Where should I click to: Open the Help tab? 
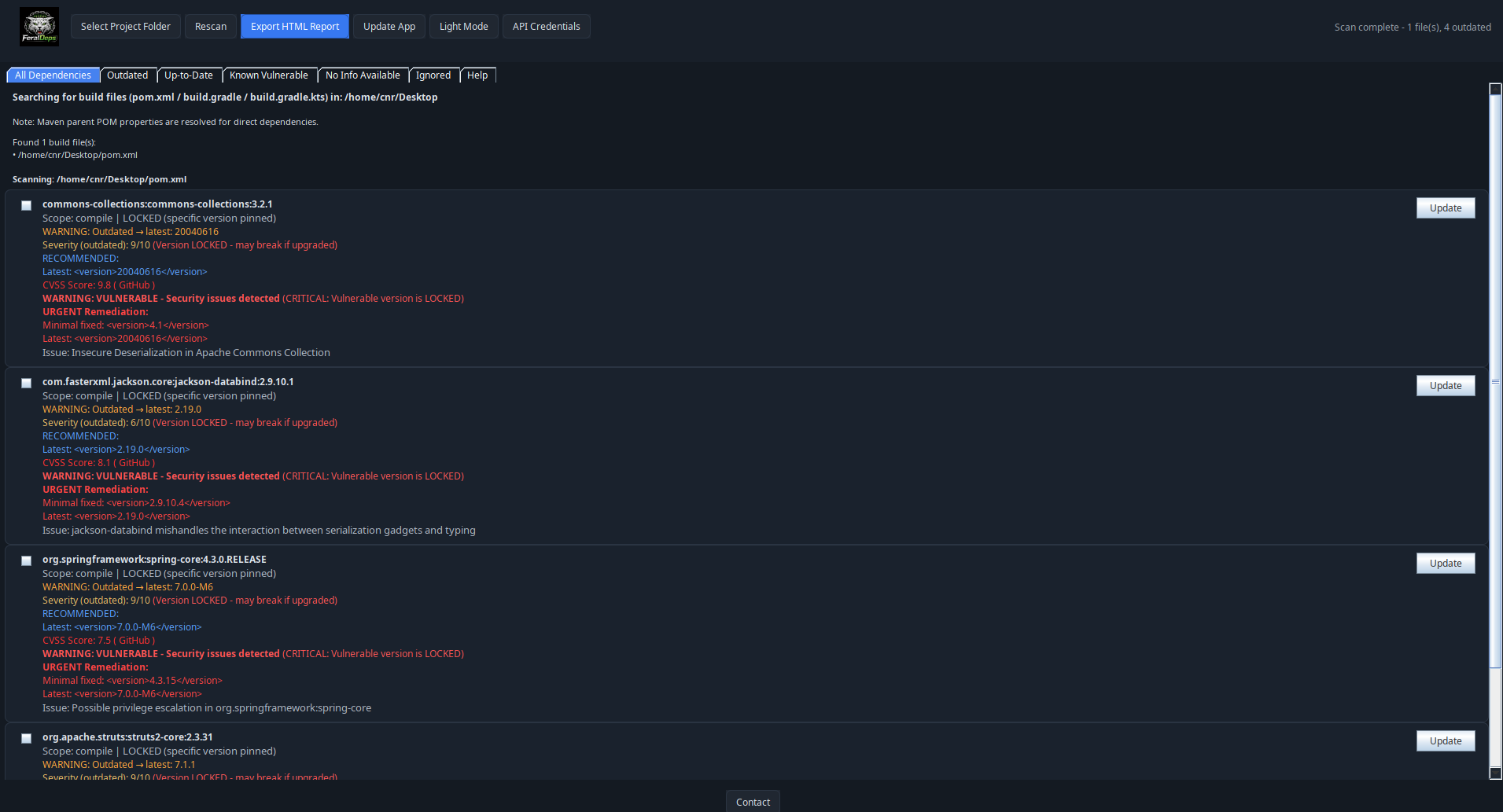point(477,75)
